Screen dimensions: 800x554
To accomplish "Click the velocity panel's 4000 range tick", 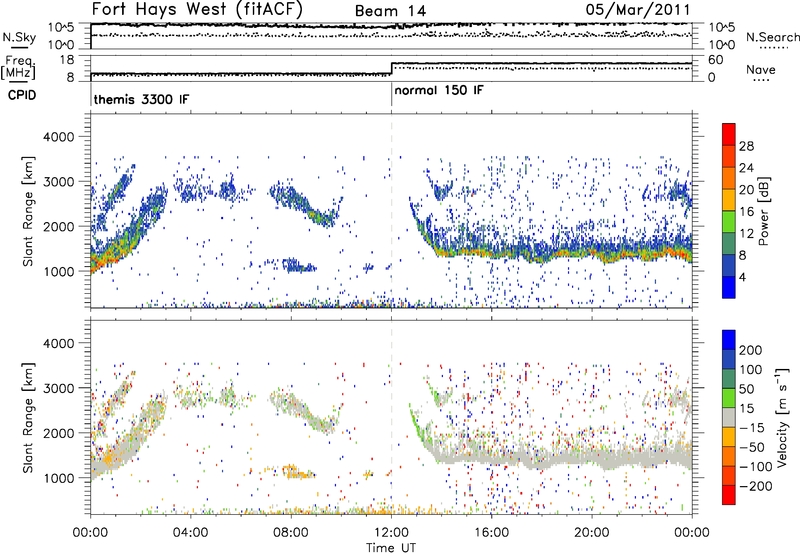I will coord(59,343).
